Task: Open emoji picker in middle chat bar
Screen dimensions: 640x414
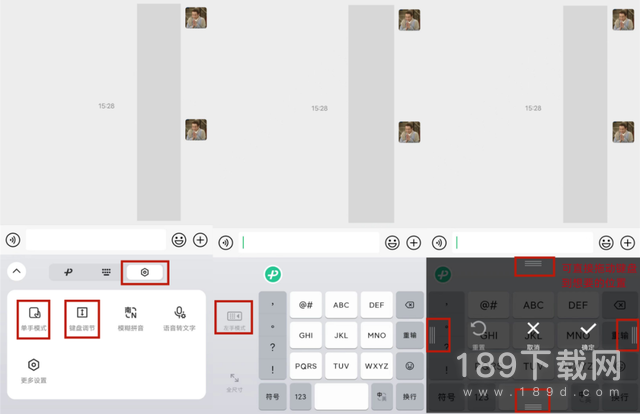Action: pos(392,243)
